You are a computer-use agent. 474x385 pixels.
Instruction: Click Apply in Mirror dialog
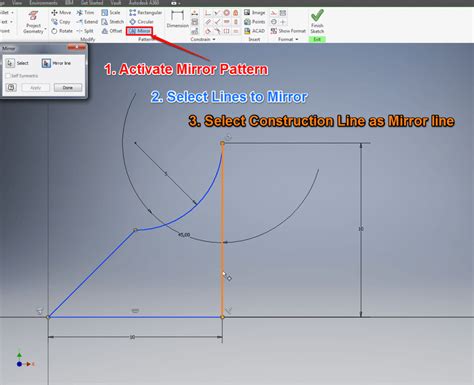[x=35, y=88]
